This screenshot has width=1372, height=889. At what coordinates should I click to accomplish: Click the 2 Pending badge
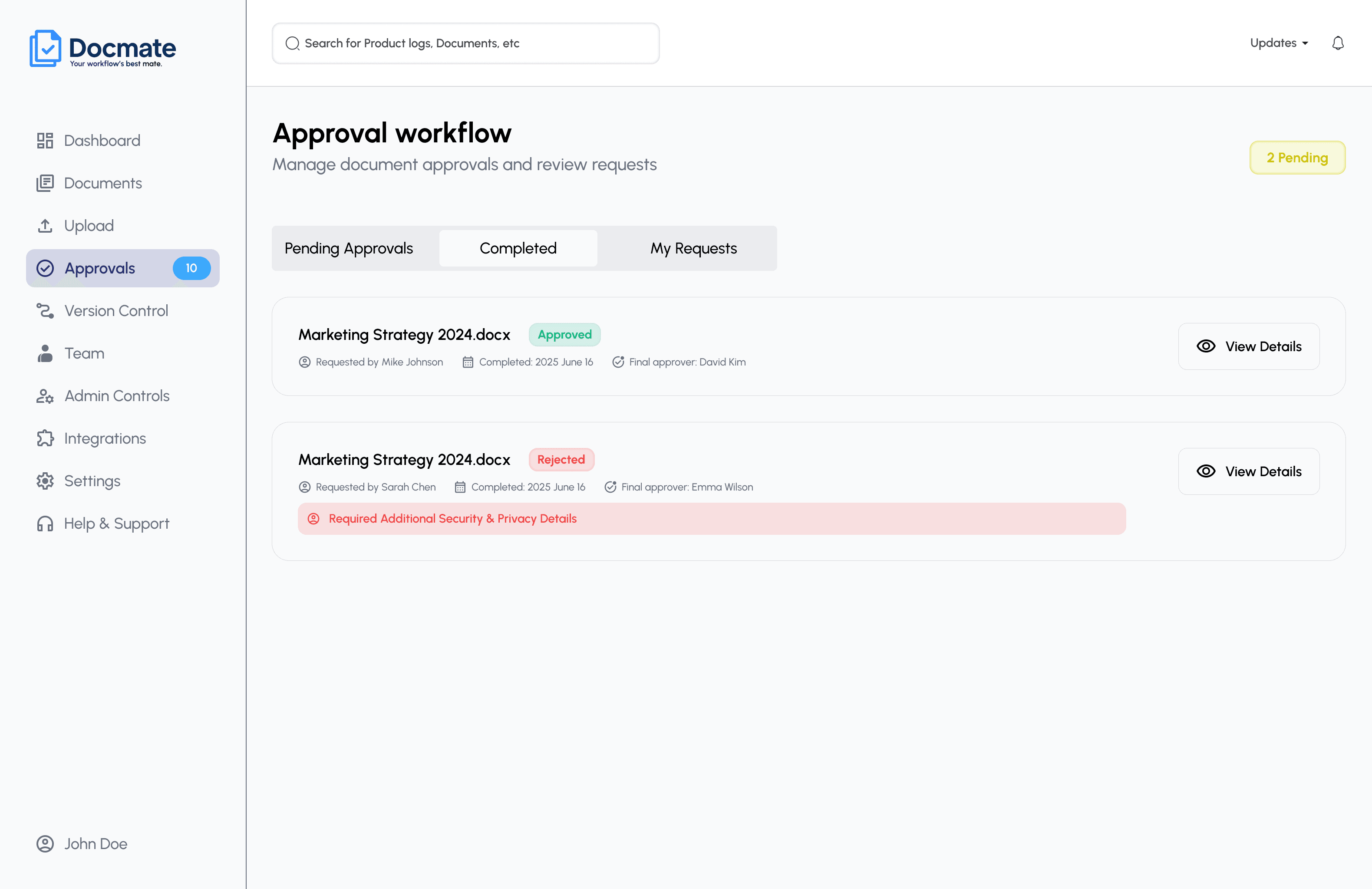click(x=1297, y=158)
